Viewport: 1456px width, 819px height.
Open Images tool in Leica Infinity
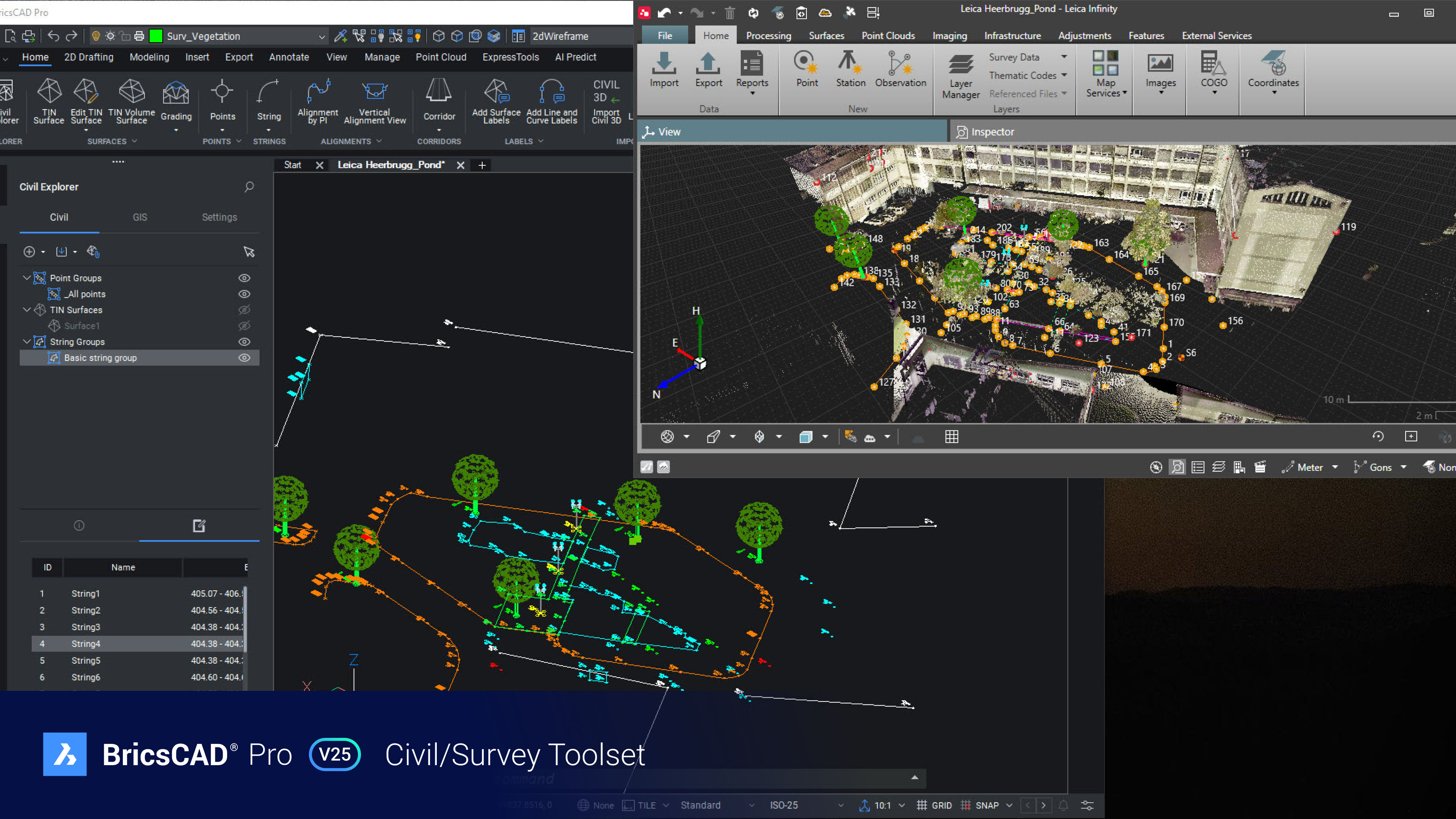pos(1160,72)
